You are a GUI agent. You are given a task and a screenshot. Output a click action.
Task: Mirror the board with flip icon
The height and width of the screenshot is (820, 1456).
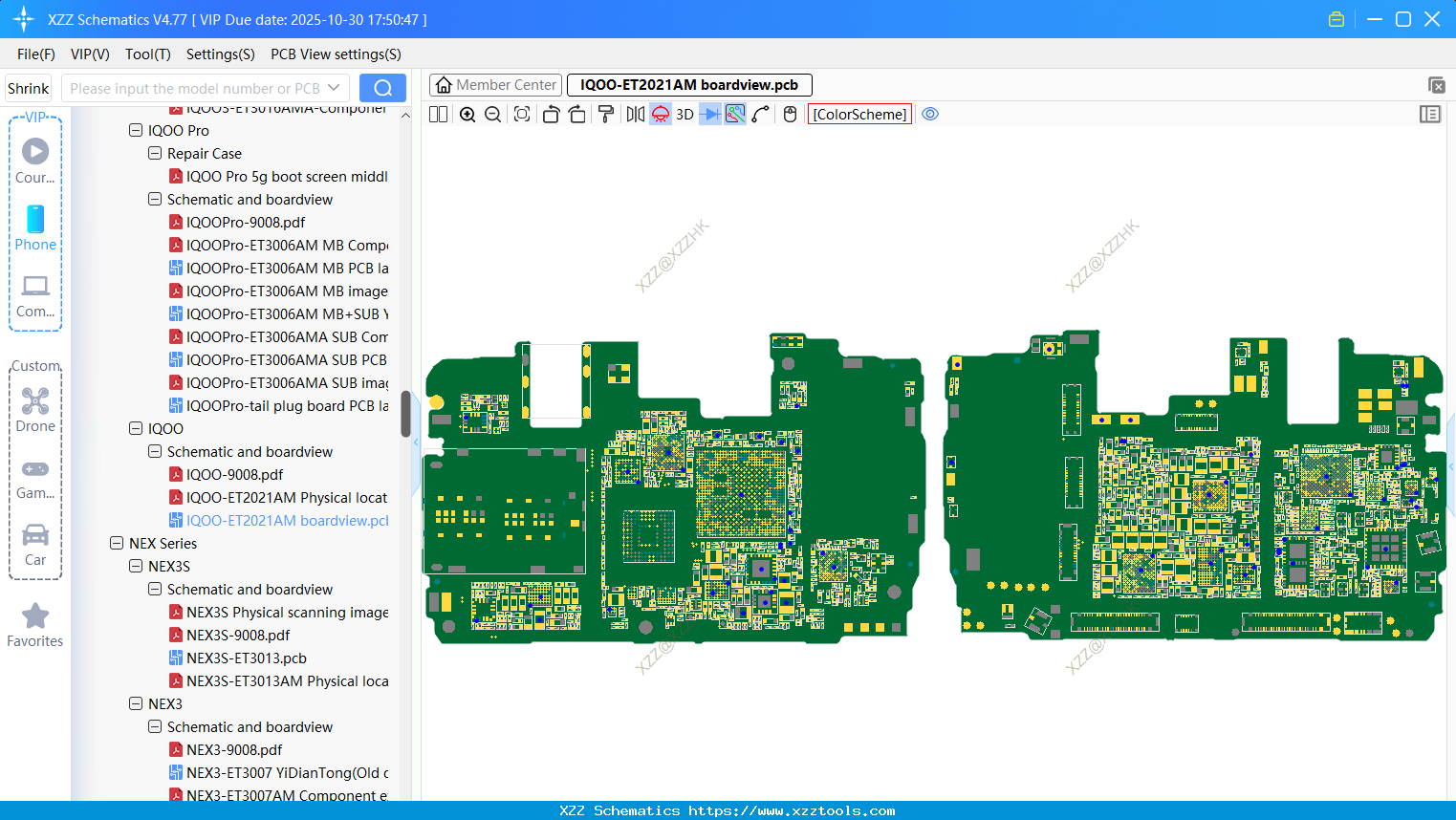(x=635, y=115)
